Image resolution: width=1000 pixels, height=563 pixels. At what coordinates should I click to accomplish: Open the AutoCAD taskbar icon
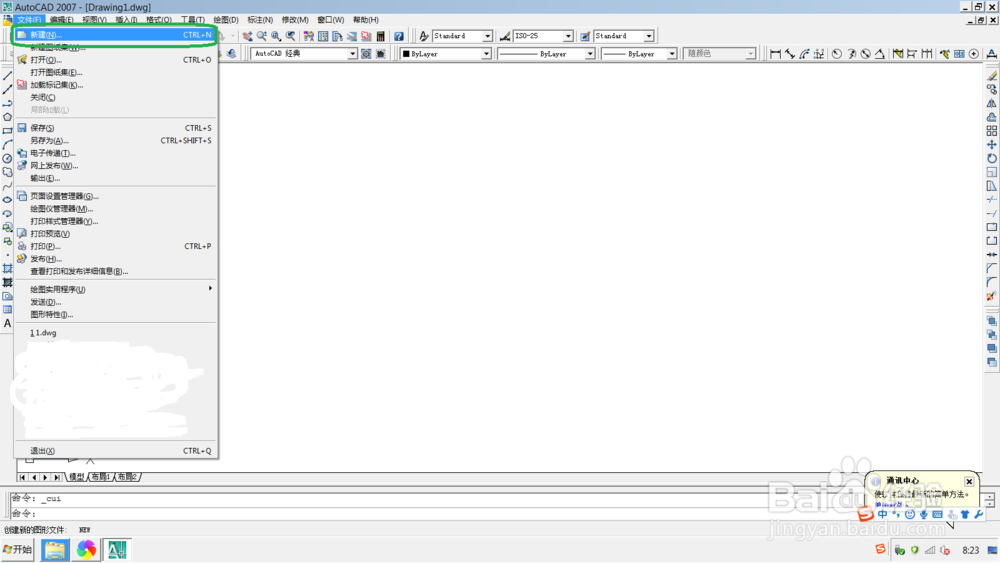(117, 550)
